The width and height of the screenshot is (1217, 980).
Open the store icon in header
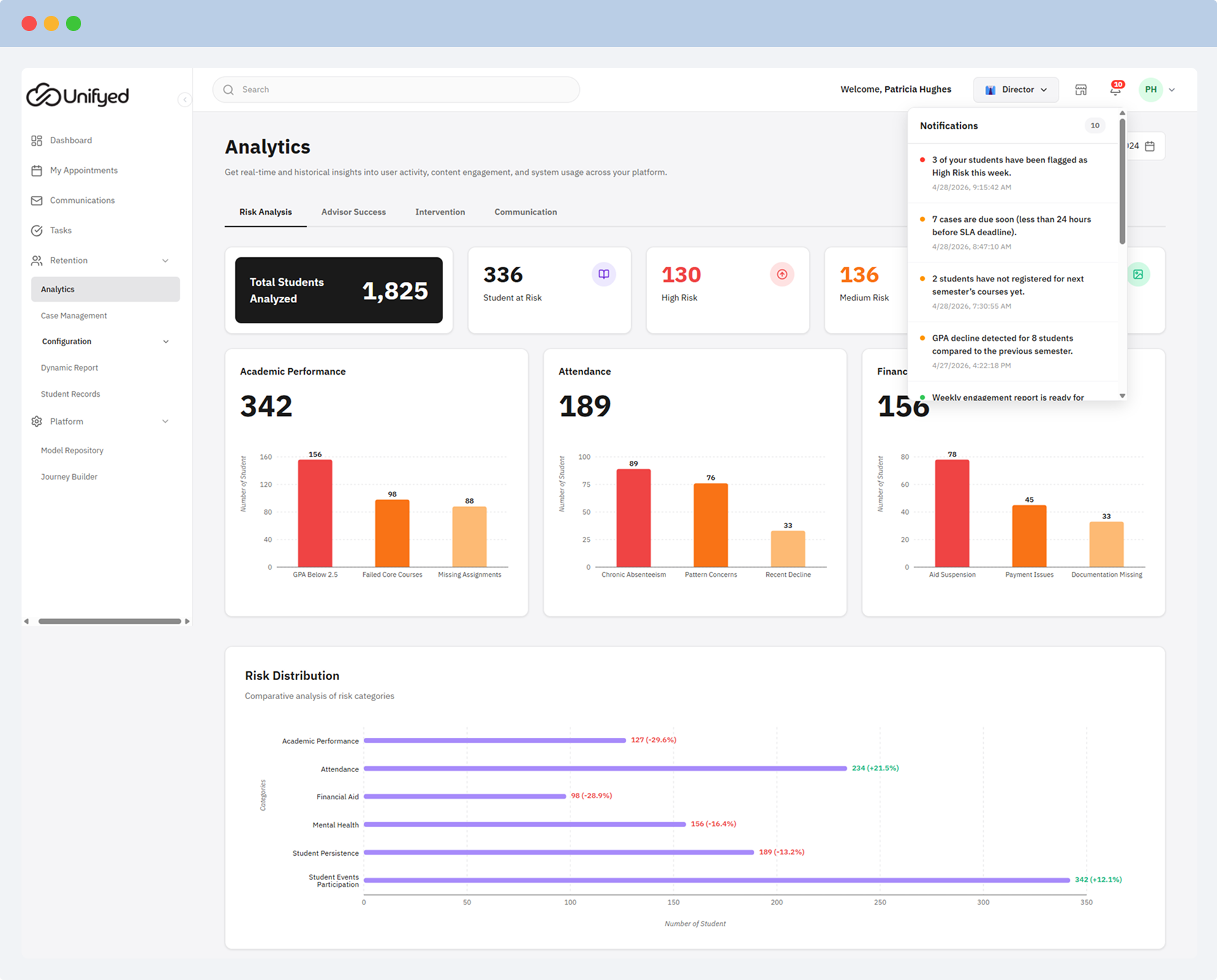pos(1081,90)
